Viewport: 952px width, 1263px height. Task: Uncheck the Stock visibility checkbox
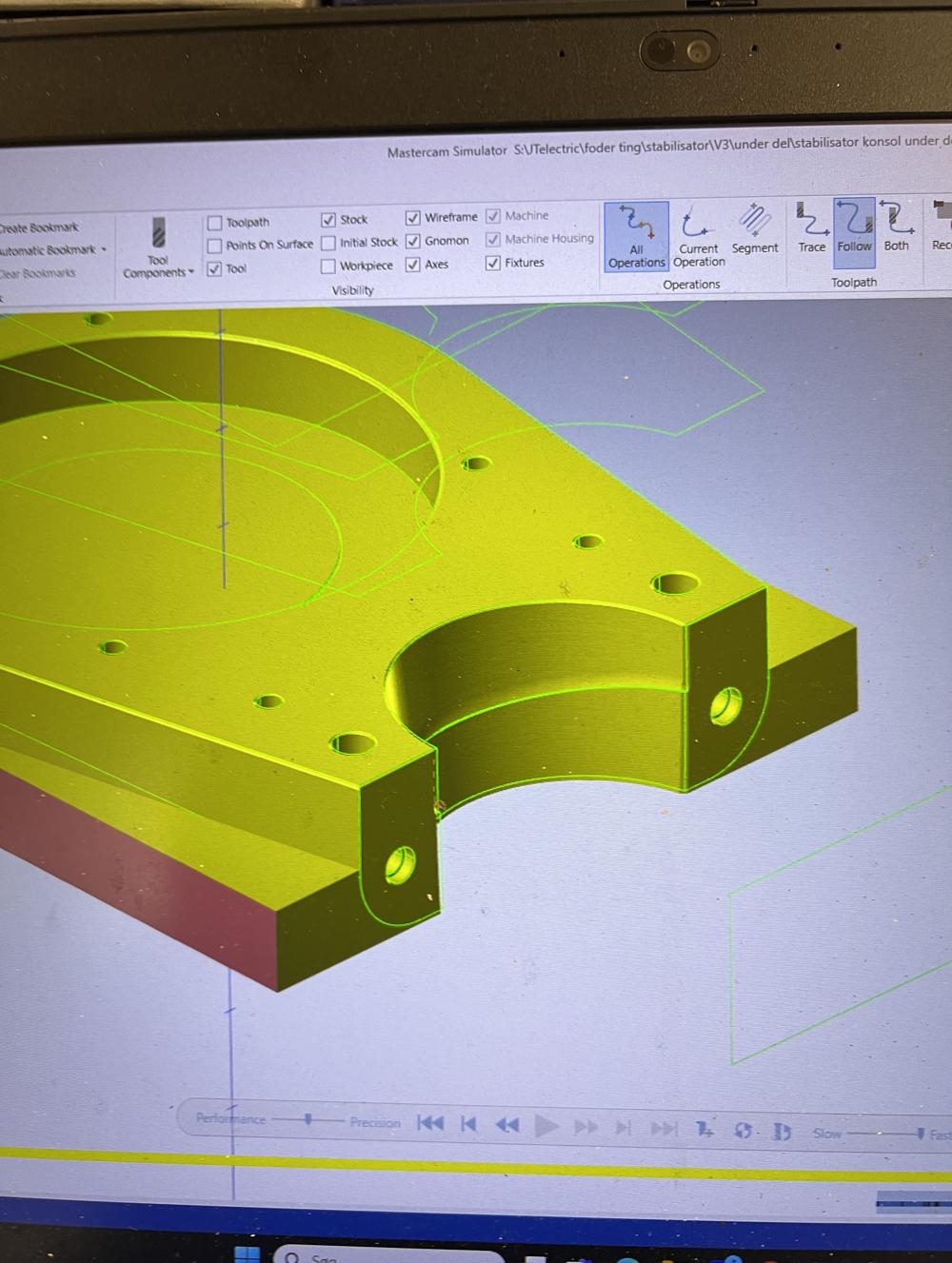[x=328, y=219]
